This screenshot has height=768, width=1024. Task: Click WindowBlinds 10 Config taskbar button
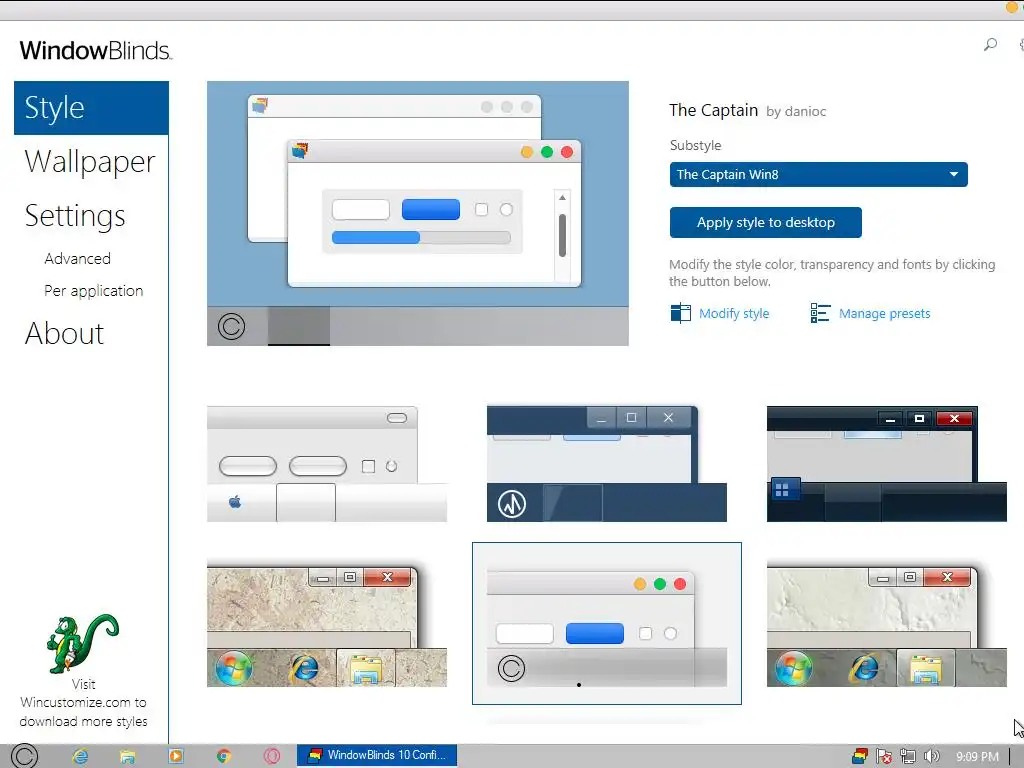(377, 756)
